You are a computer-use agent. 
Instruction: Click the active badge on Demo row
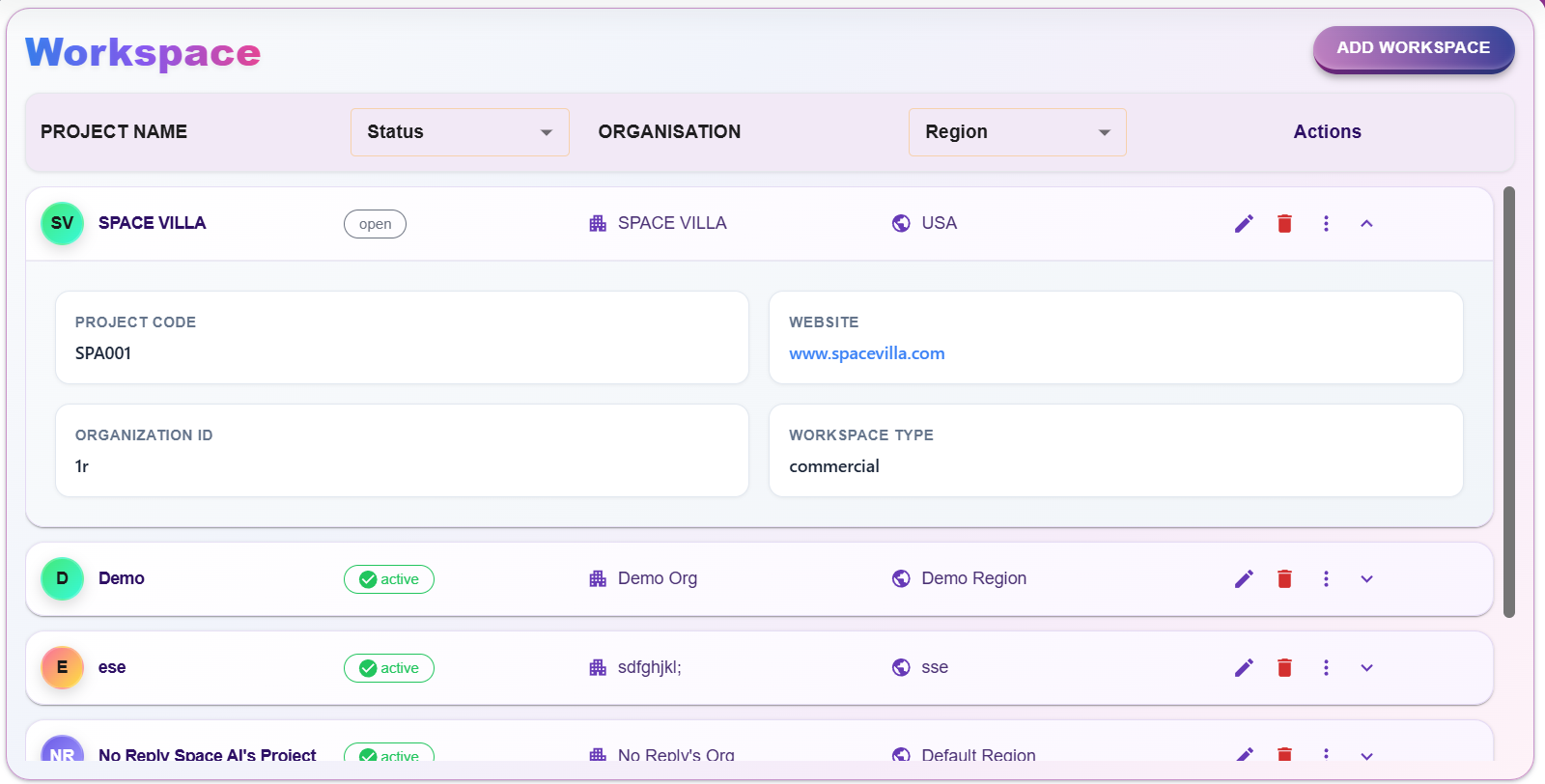(389, 579)
